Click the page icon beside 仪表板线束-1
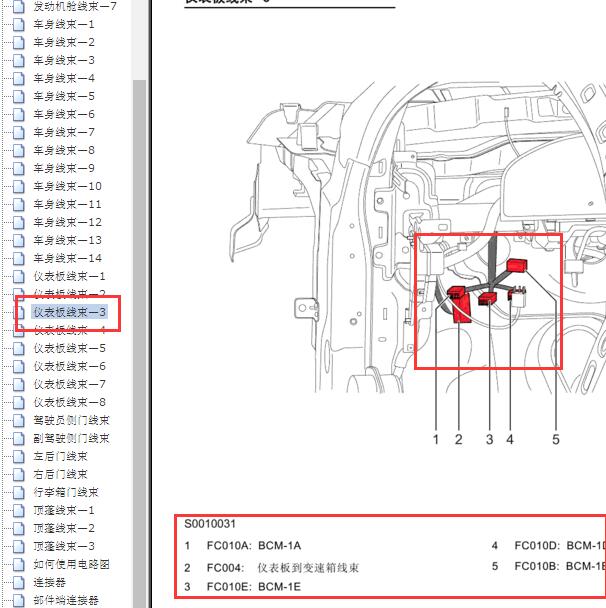The image size is (606, 608). pyautogui.click(x=18, y=277)
